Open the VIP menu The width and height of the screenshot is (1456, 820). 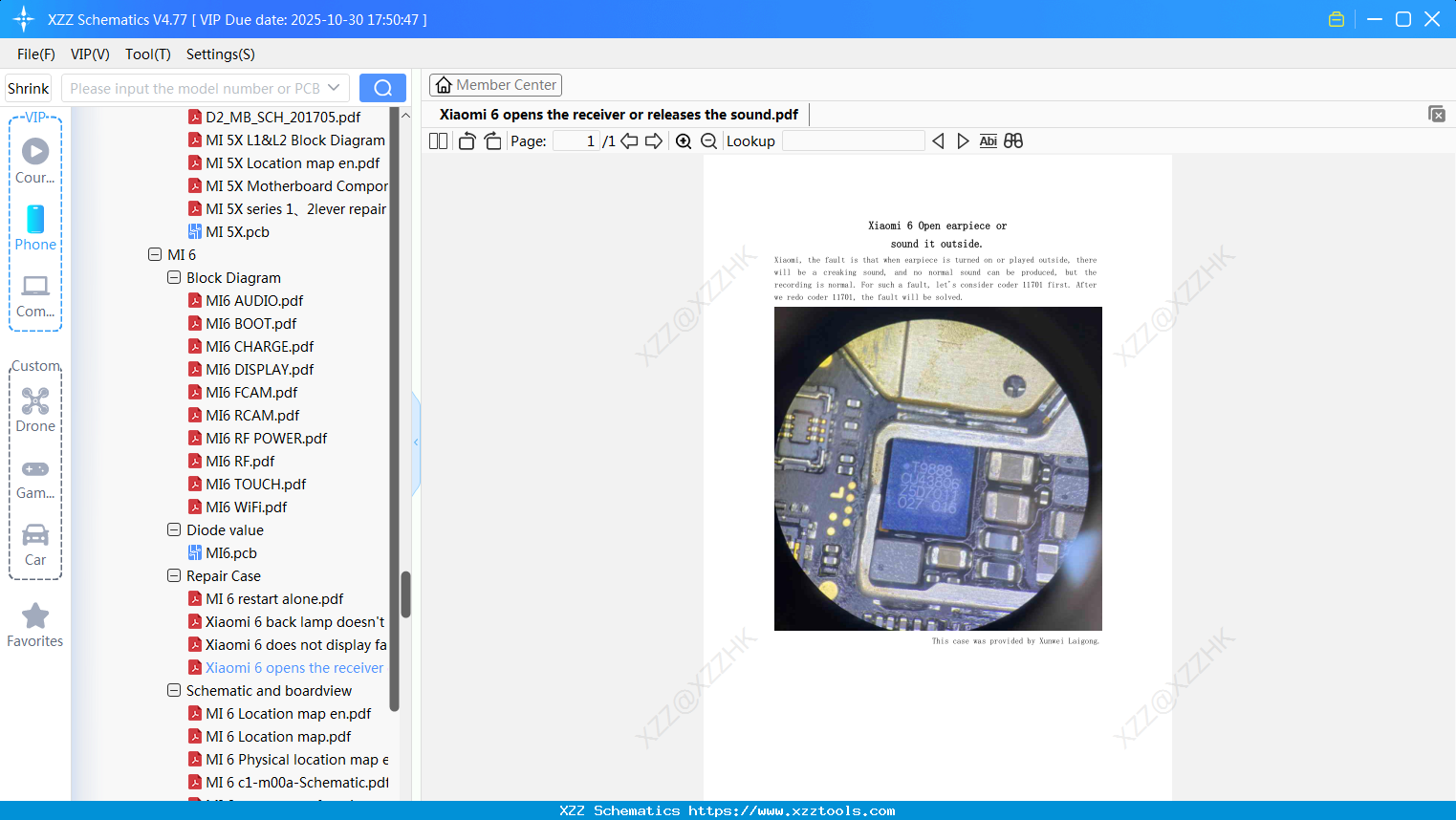pyautogui.click(x=90, y=54)
